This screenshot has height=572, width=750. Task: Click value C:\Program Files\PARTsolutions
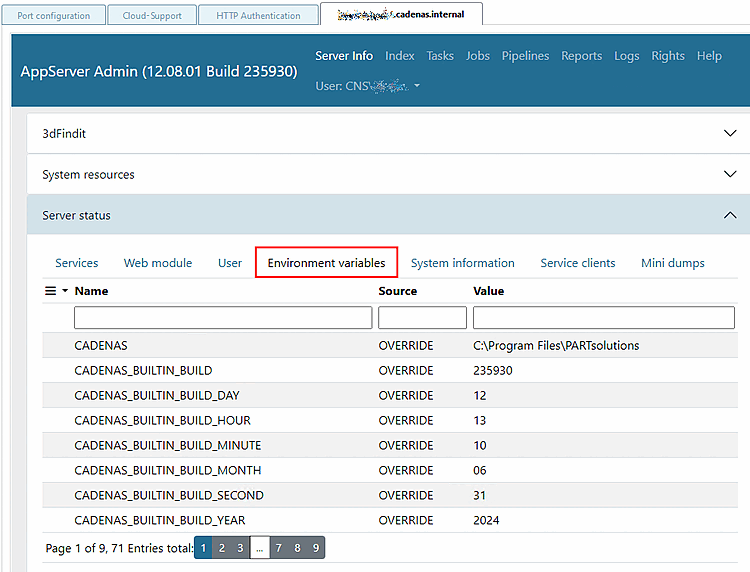(556, 345)
